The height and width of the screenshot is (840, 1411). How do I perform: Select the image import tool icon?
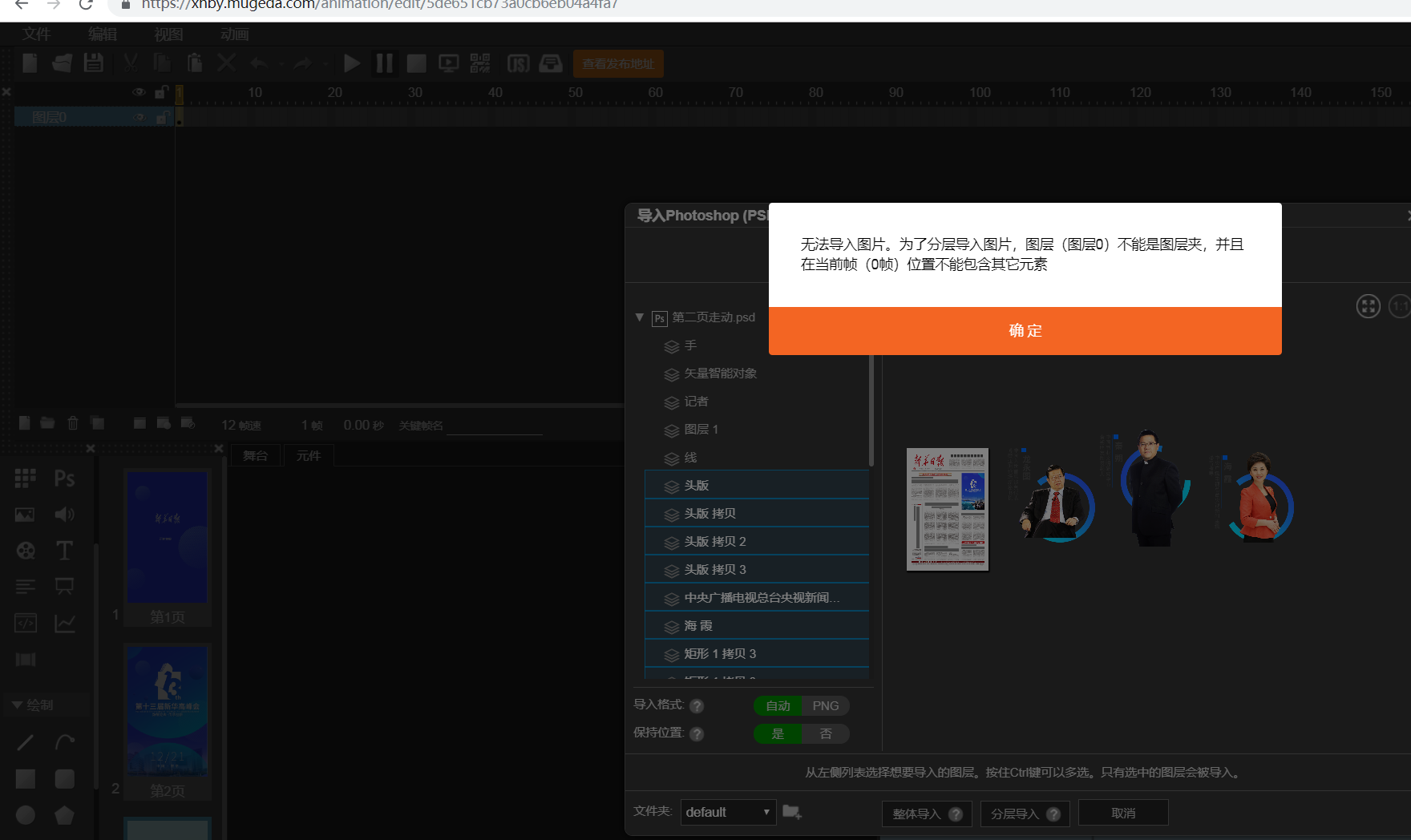click(x=25, y=515)
